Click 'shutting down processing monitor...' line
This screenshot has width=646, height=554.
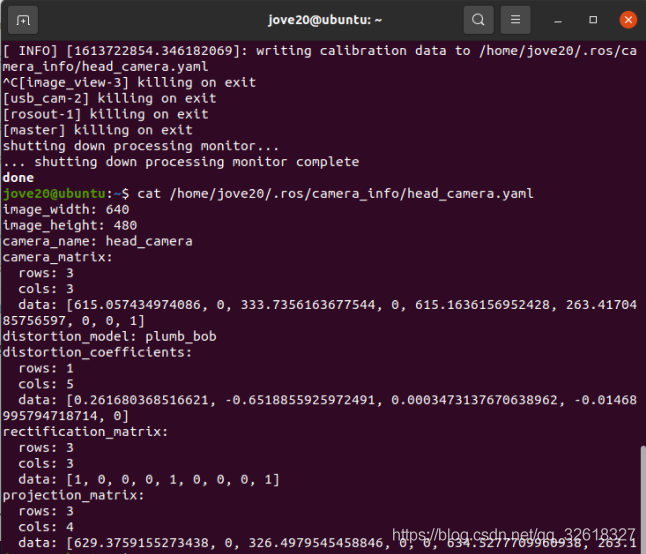141,146
